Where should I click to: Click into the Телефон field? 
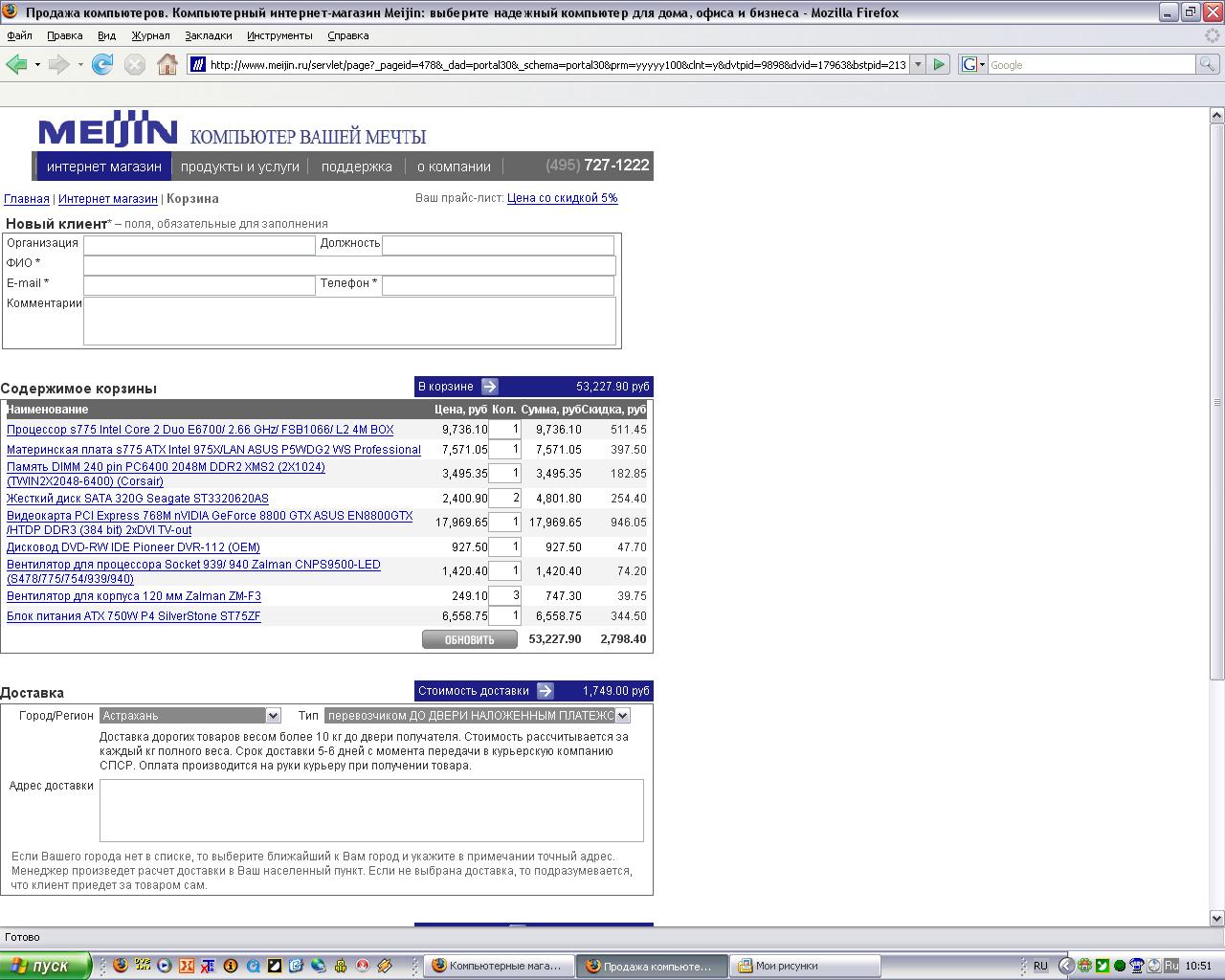coord(498,285)
